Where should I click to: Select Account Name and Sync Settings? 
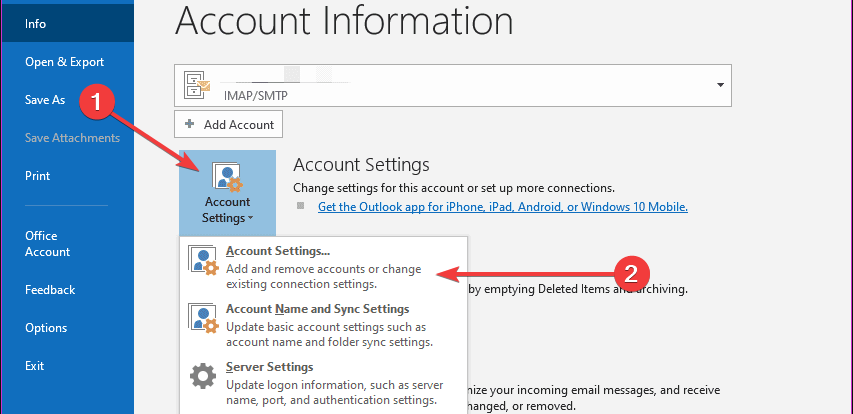(323, 325)
